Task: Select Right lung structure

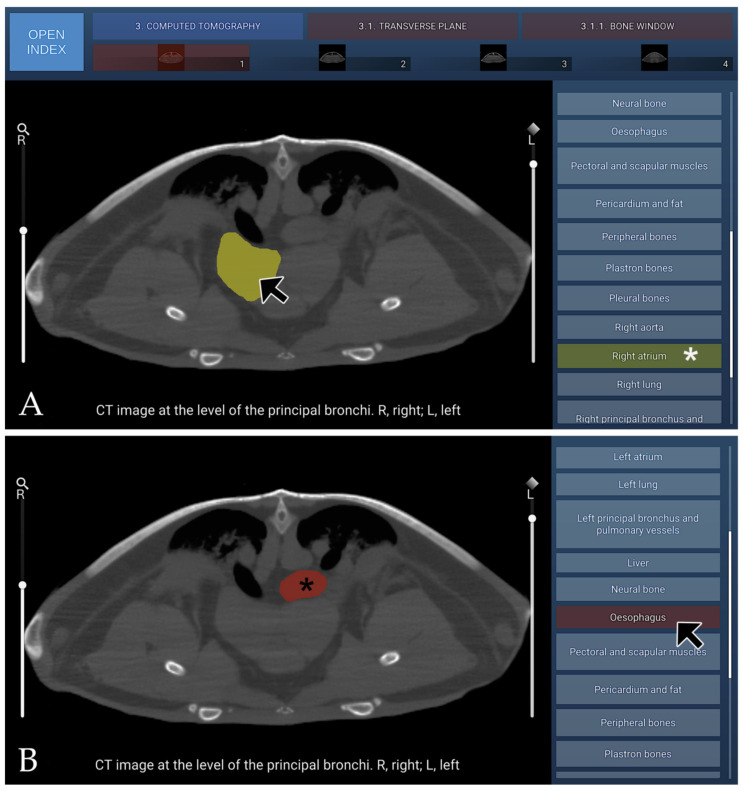Action: 639,385
